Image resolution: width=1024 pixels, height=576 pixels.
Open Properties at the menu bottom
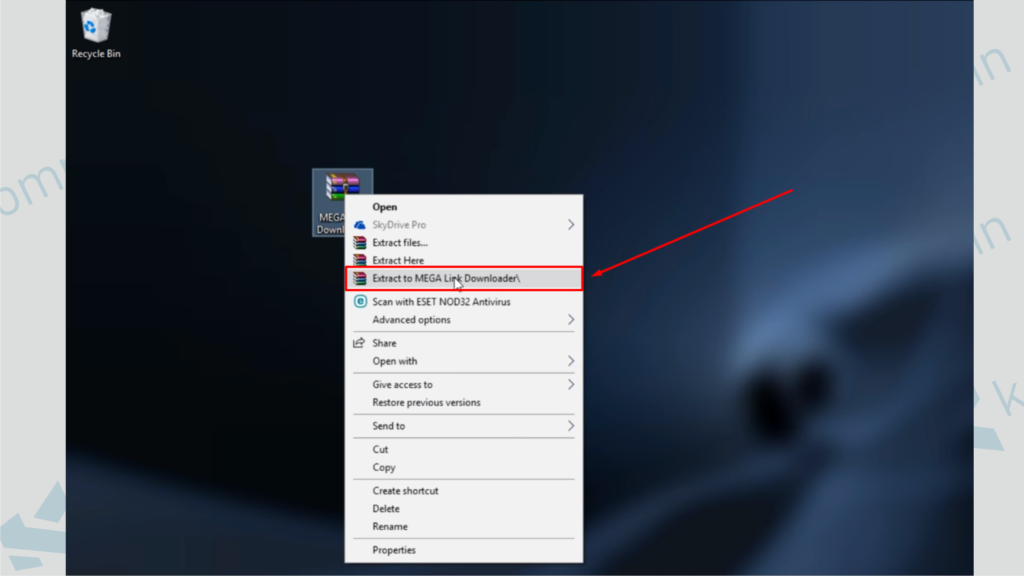tap(394, 550)
